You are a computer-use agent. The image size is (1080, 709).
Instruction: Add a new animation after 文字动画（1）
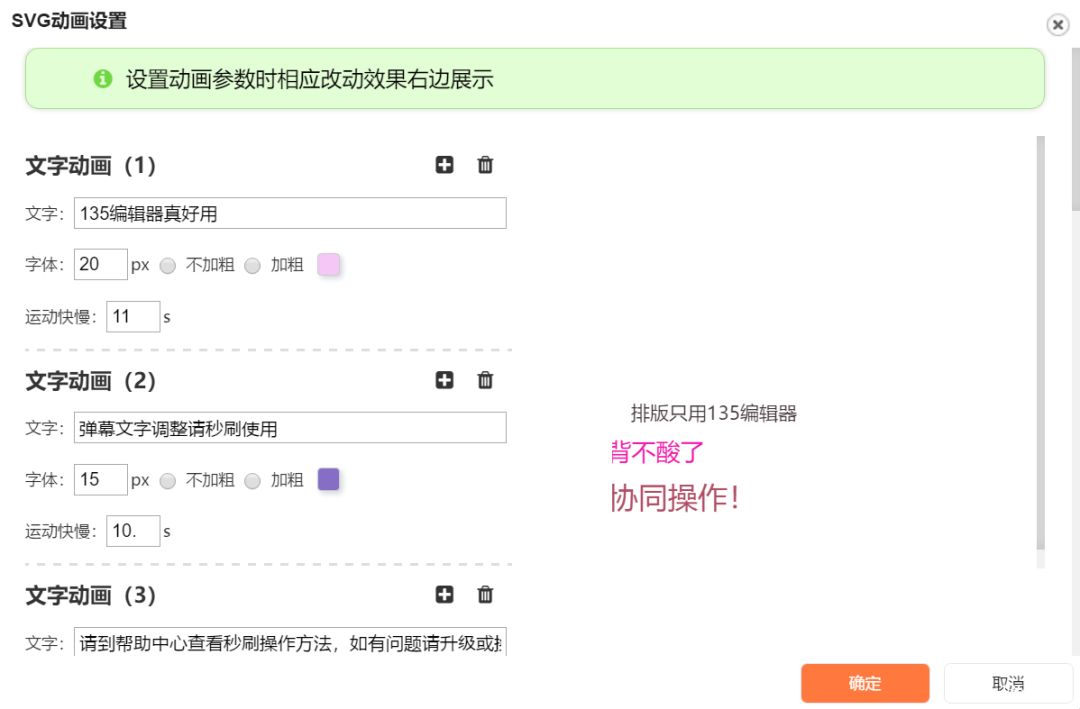click(x=444, y=165)
